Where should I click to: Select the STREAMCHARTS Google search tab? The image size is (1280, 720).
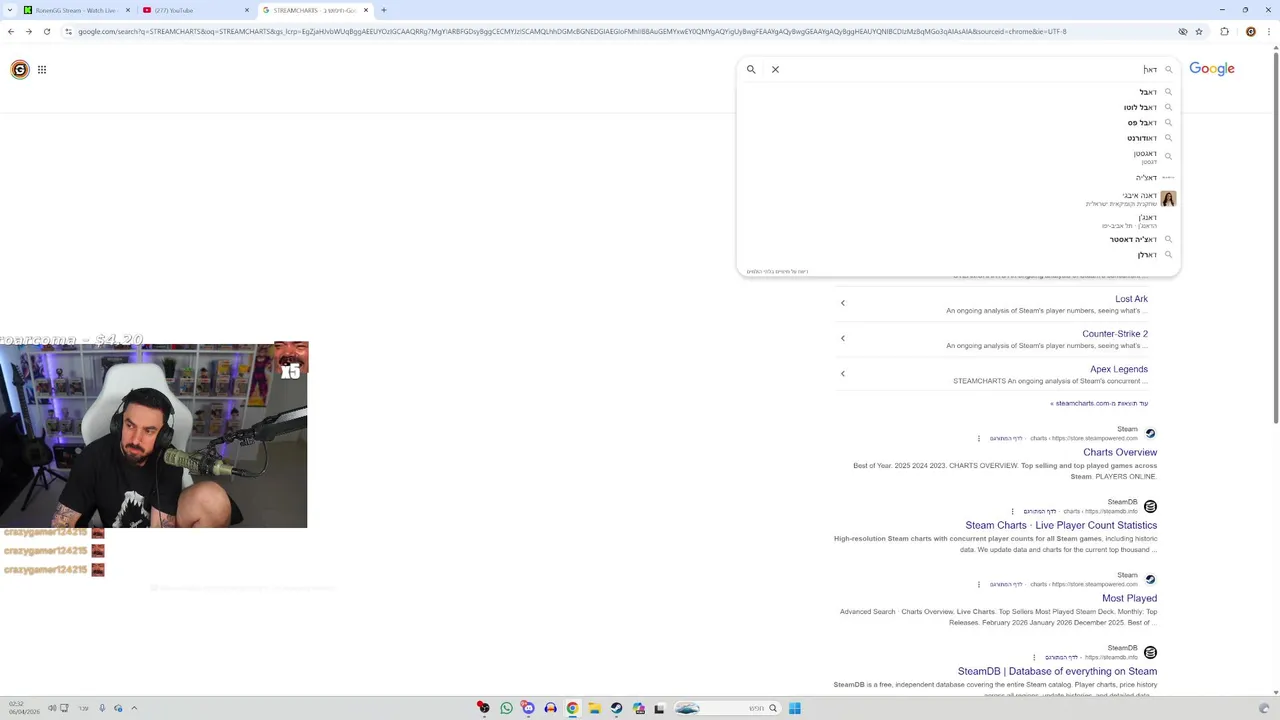tap(315, 10)
